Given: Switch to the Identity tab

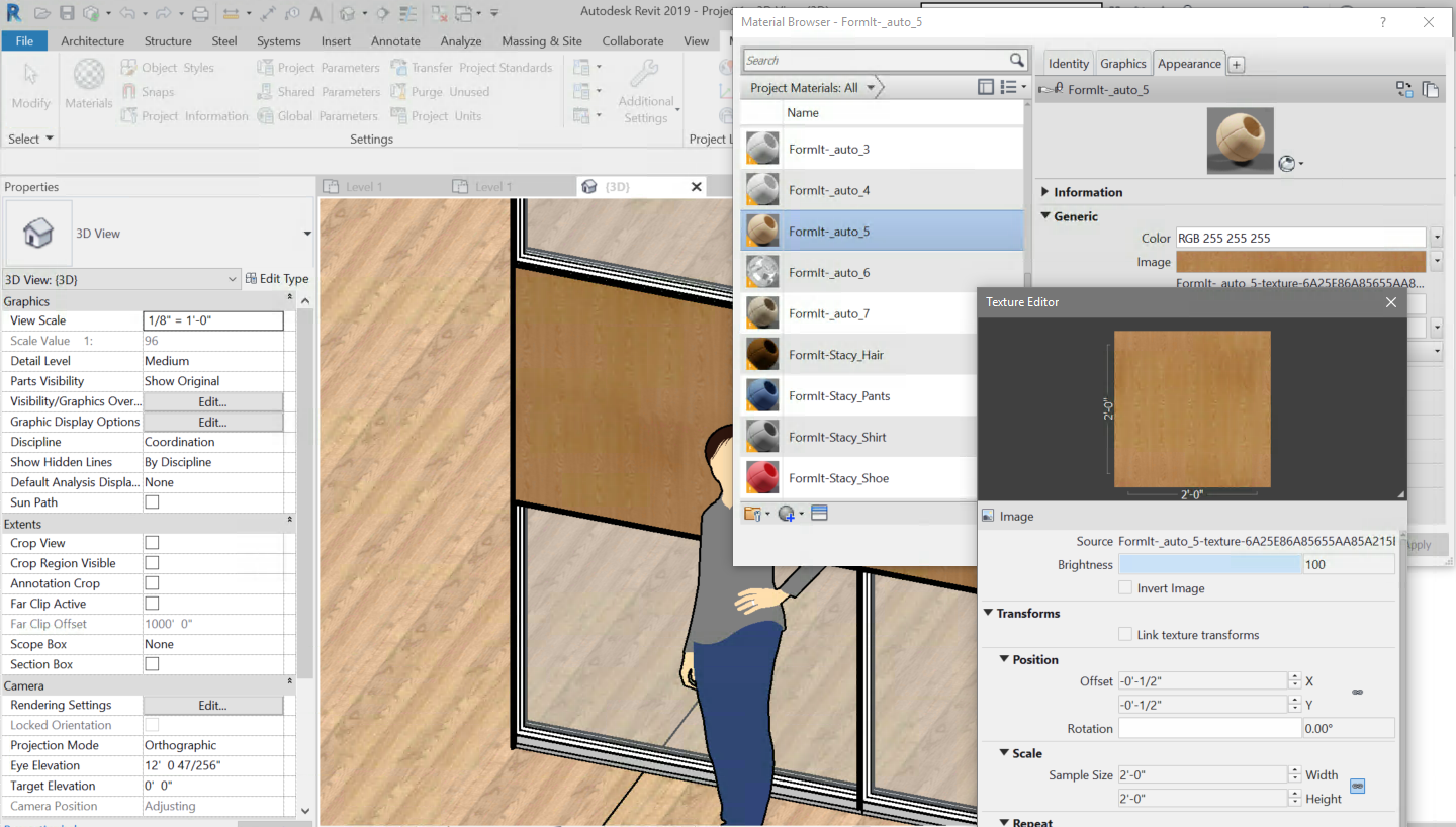Looking at the screenshot, I should (x=1068, y=63).
